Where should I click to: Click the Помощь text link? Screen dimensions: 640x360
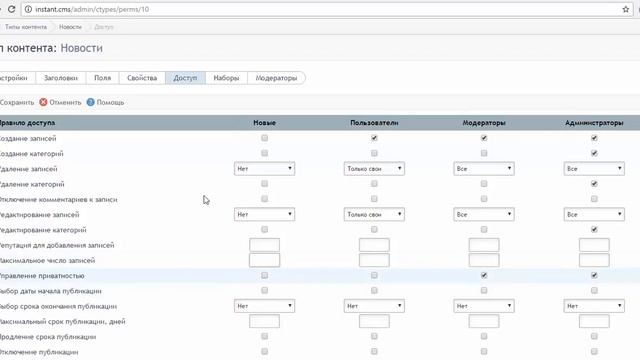(x=110, y=102)
